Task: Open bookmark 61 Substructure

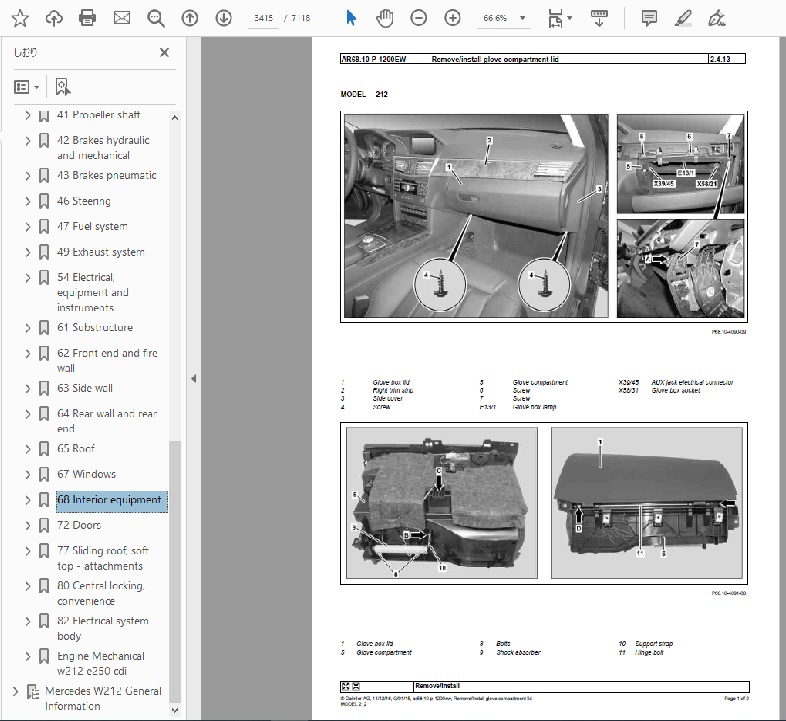Action: [x=95, y=327]
